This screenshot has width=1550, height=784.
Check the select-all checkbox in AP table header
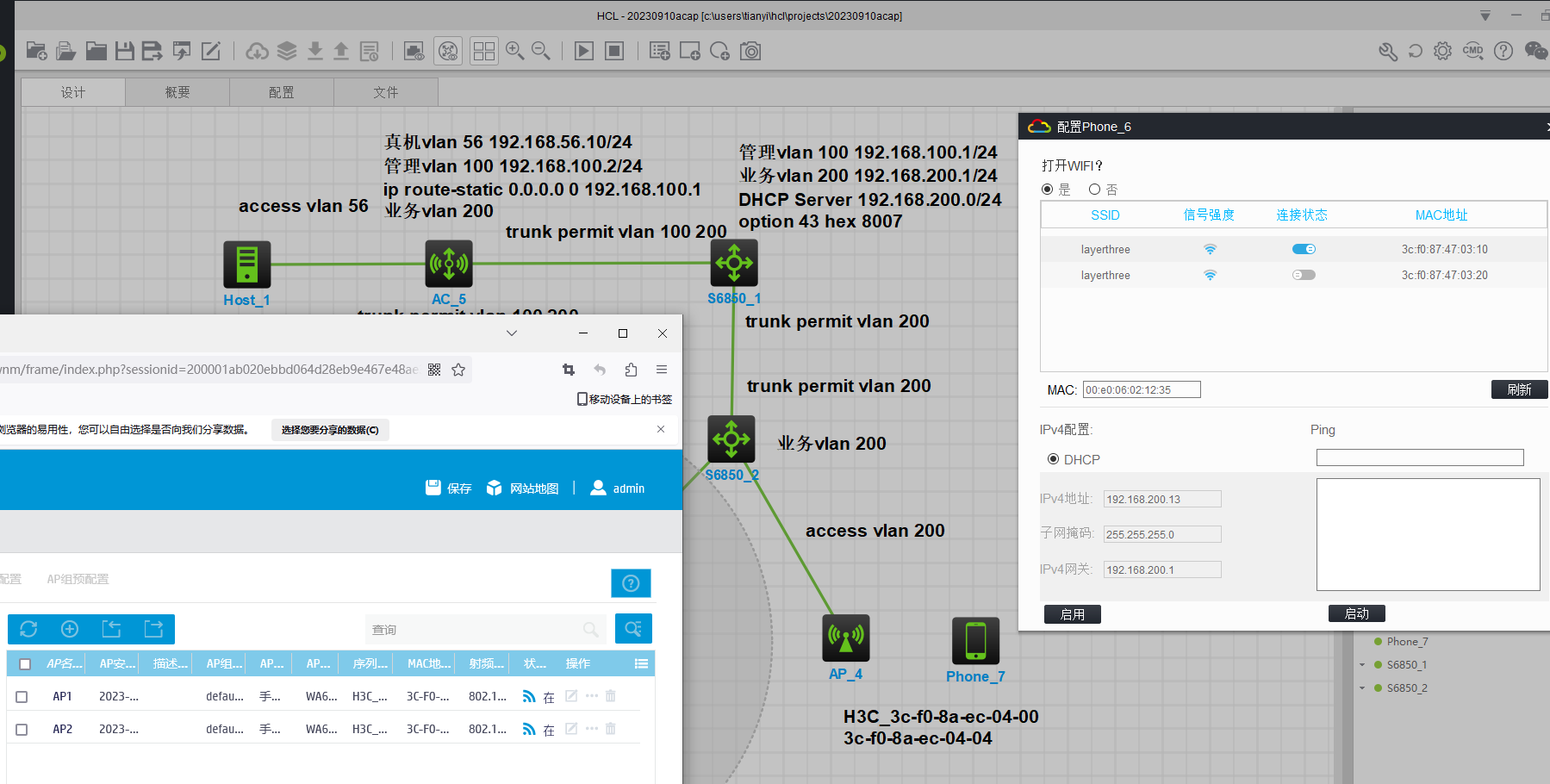pyautogui.click(x=25, y=664)
